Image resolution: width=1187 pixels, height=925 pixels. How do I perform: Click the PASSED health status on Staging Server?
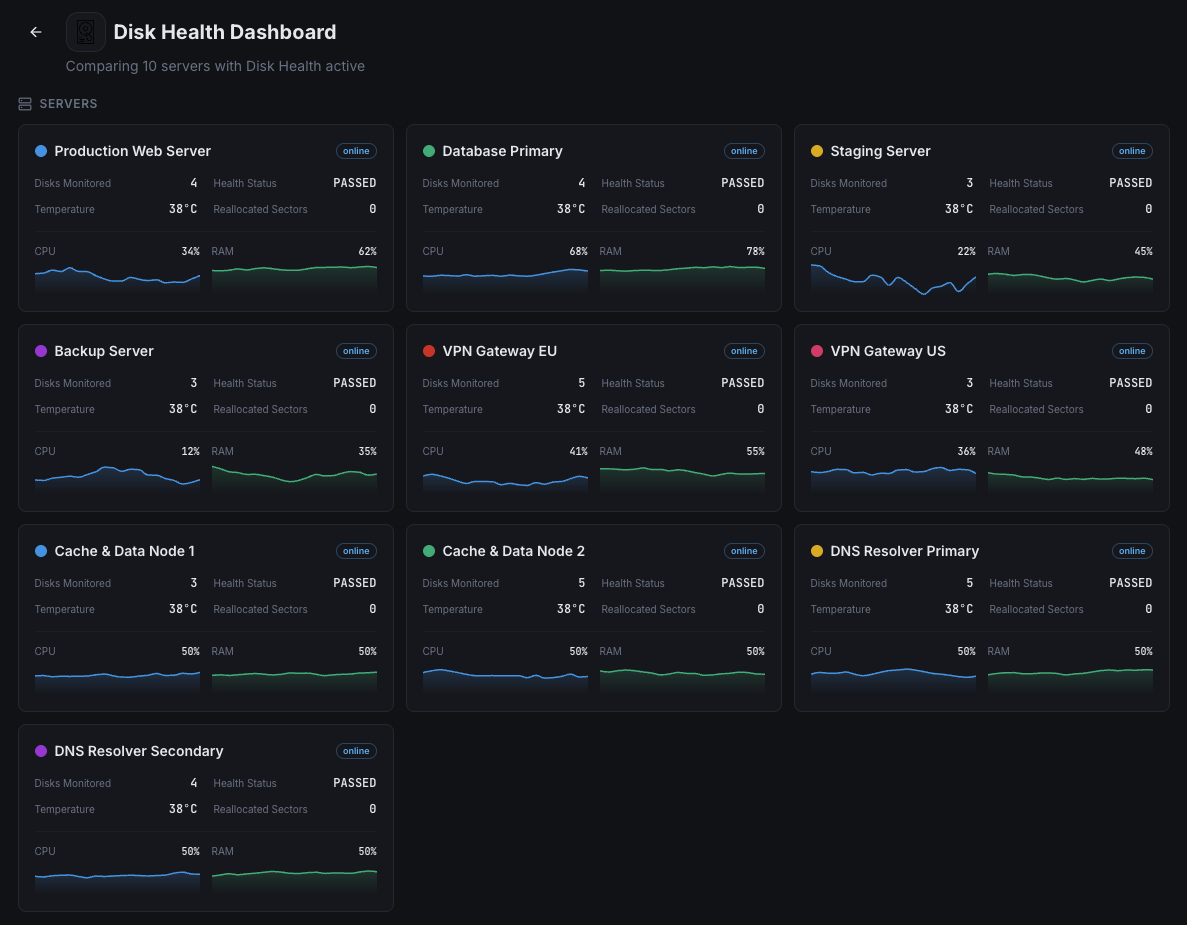tap(1130, 183)
